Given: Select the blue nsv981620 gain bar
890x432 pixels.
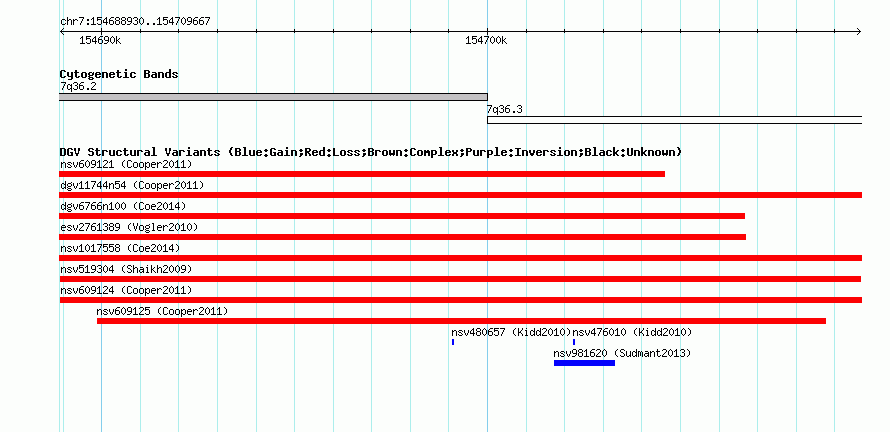Looking at the screenshot, I should click(585, 363).
